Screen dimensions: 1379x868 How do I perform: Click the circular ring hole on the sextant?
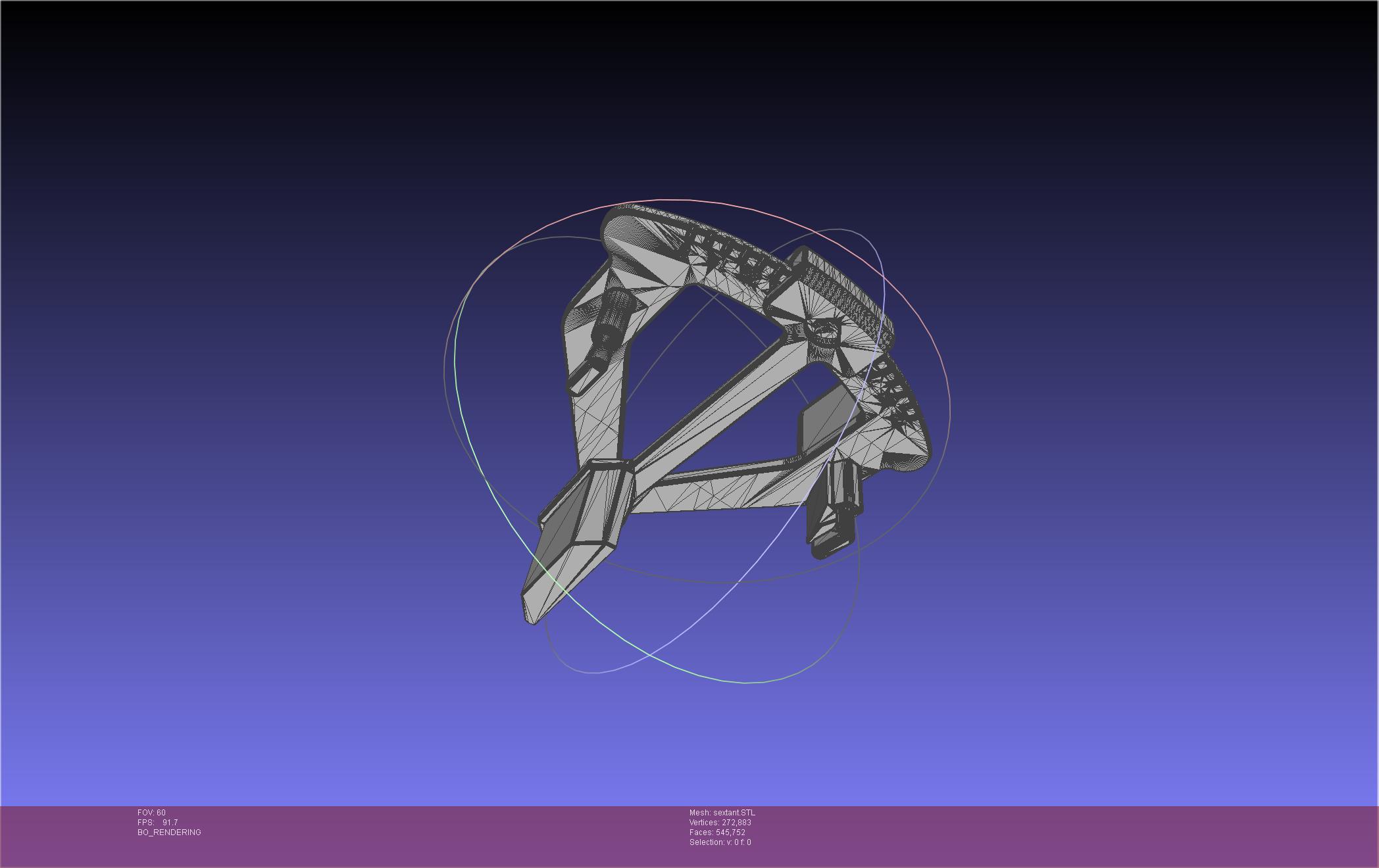pos(824,331)
